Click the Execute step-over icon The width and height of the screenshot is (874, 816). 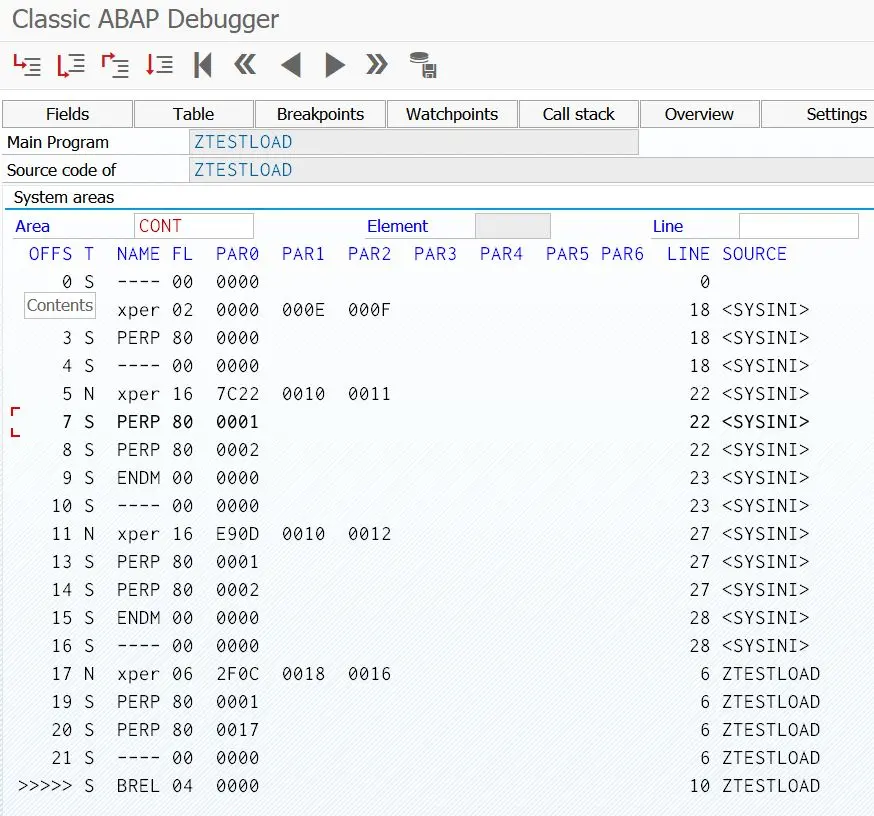71,65
